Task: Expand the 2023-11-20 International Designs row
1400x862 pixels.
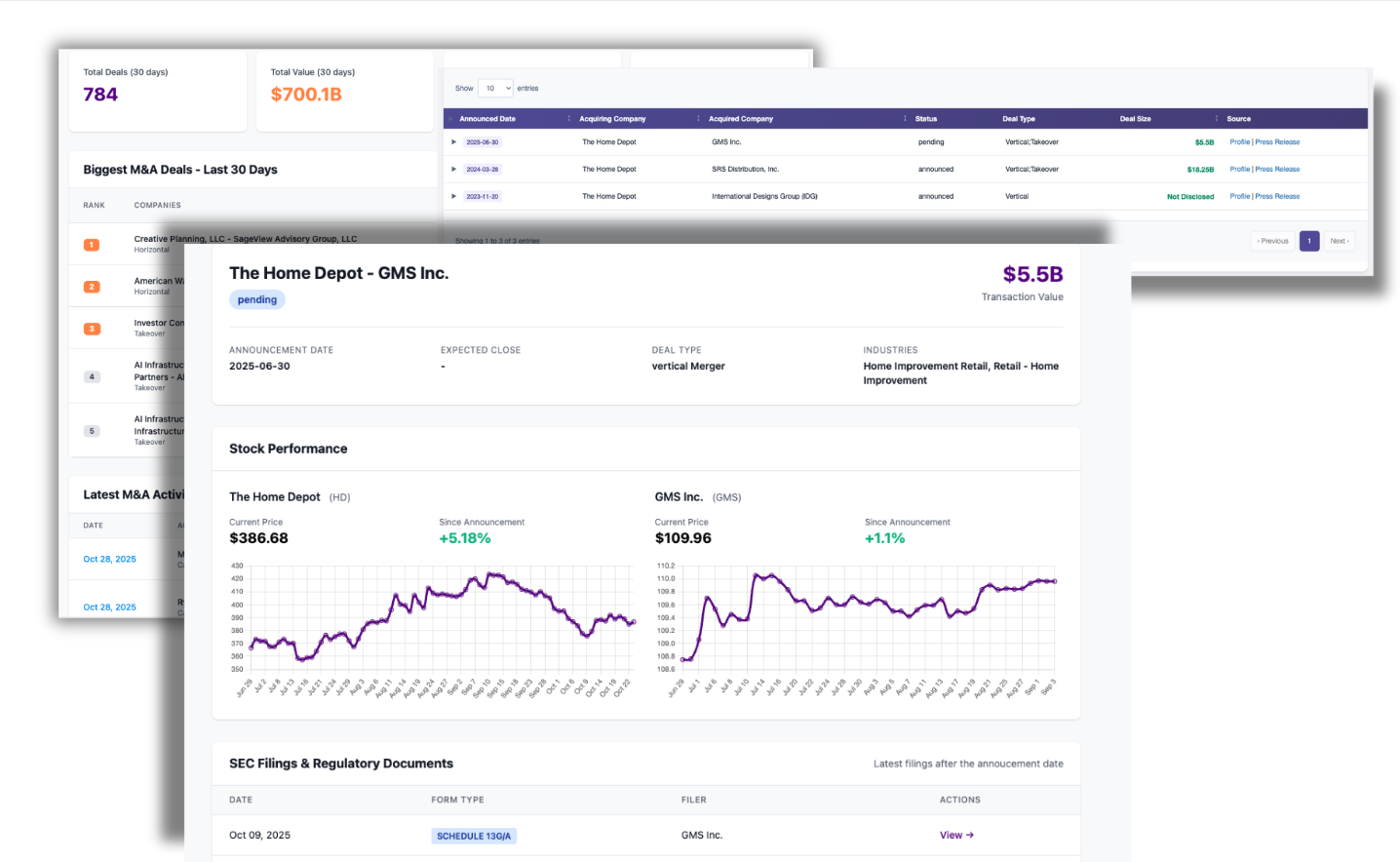Action: coord(453,195)
